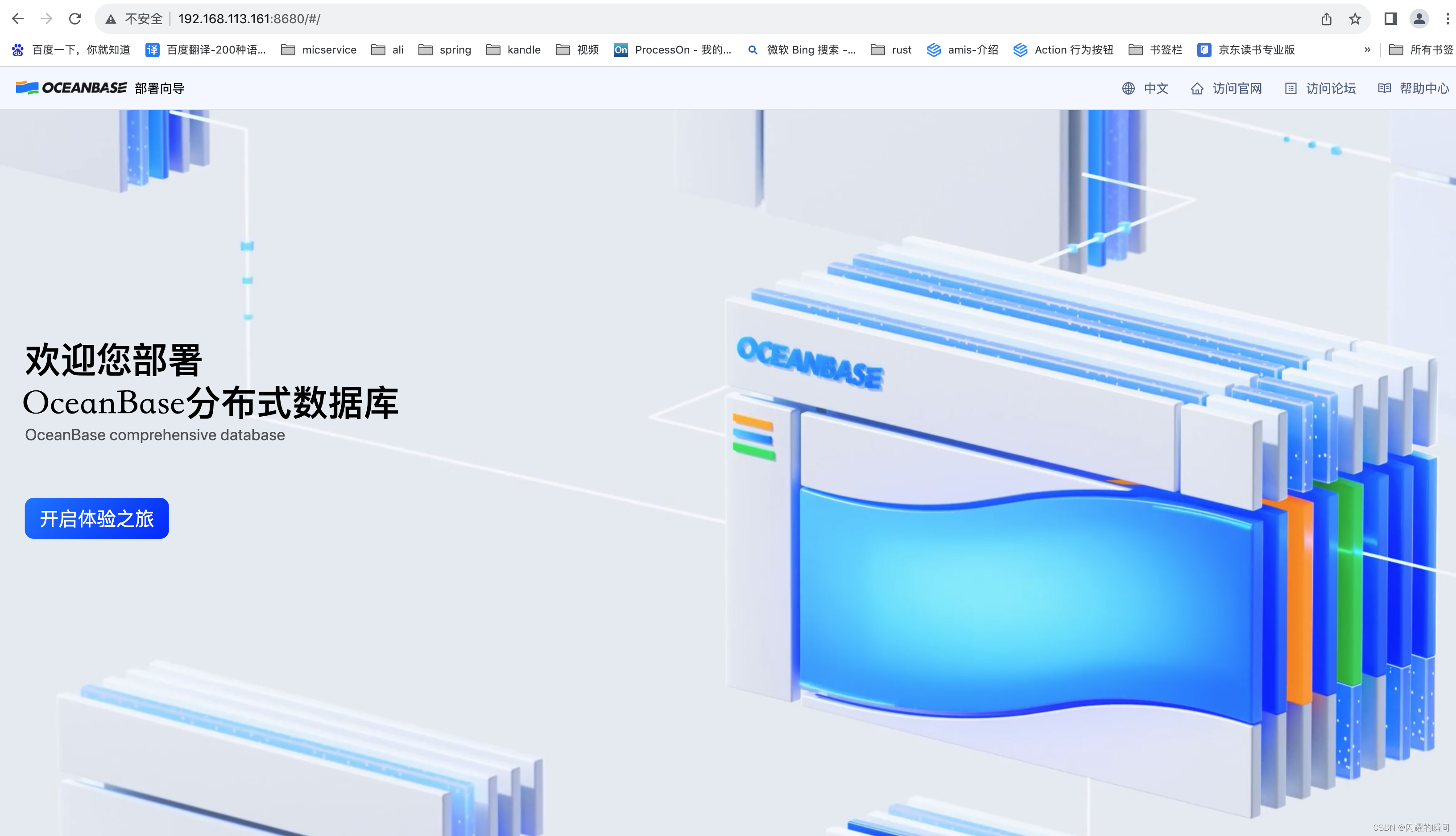Open the Action 行为按钮 bookmark

point(1063,50)
